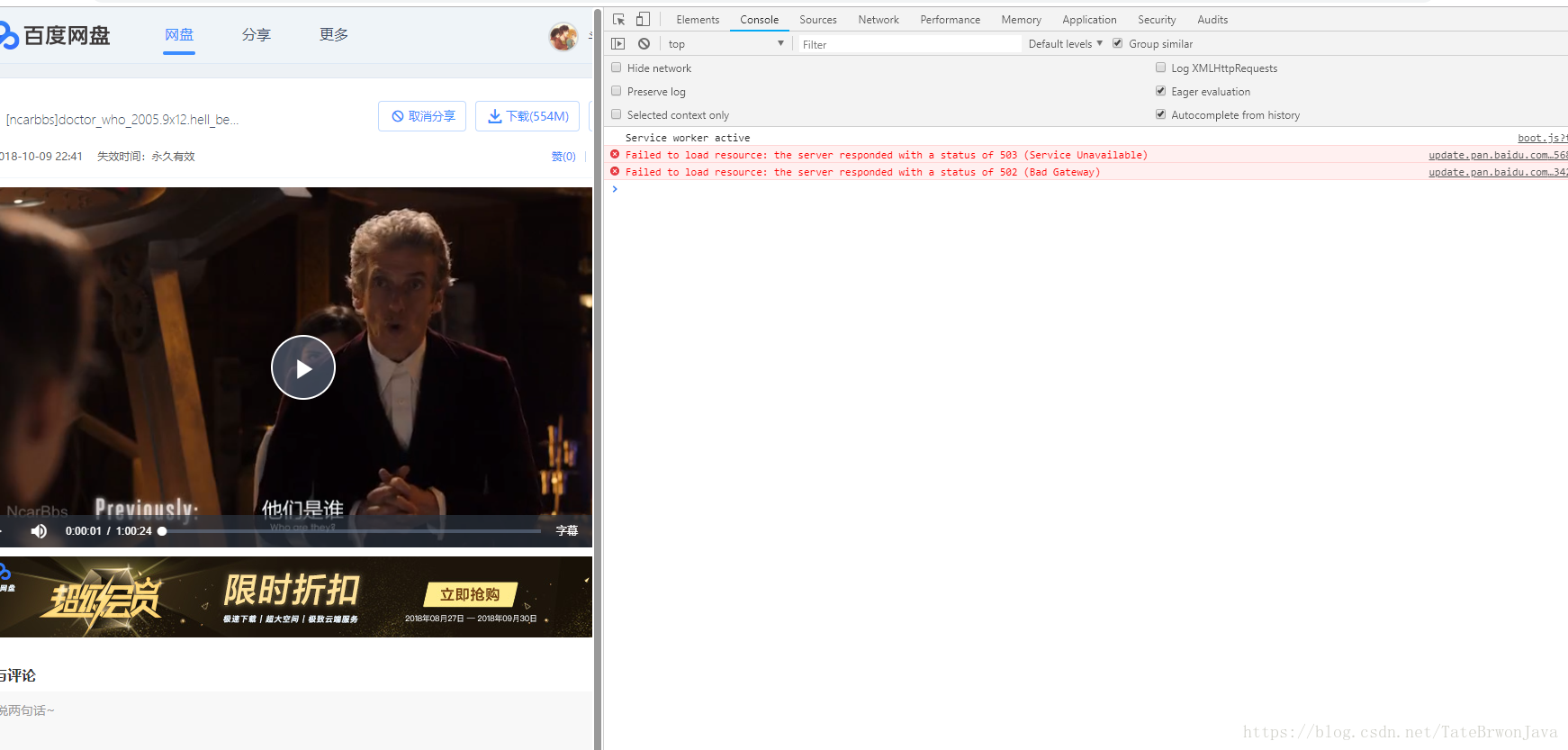Click 立即抢购 on the ad banner
This screenshot has height=750, width=1568.
click(470, 595)
